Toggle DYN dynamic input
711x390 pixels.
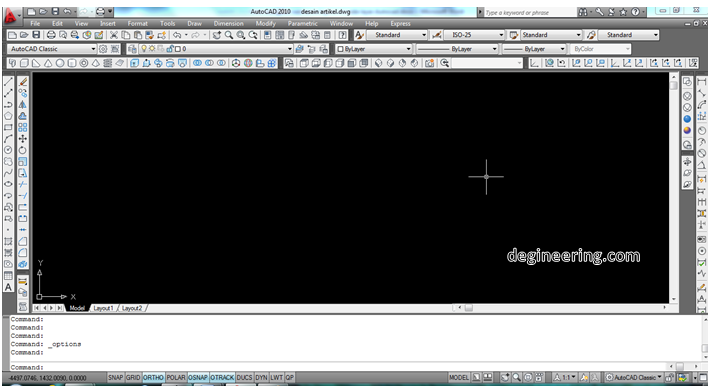(261, 377)
